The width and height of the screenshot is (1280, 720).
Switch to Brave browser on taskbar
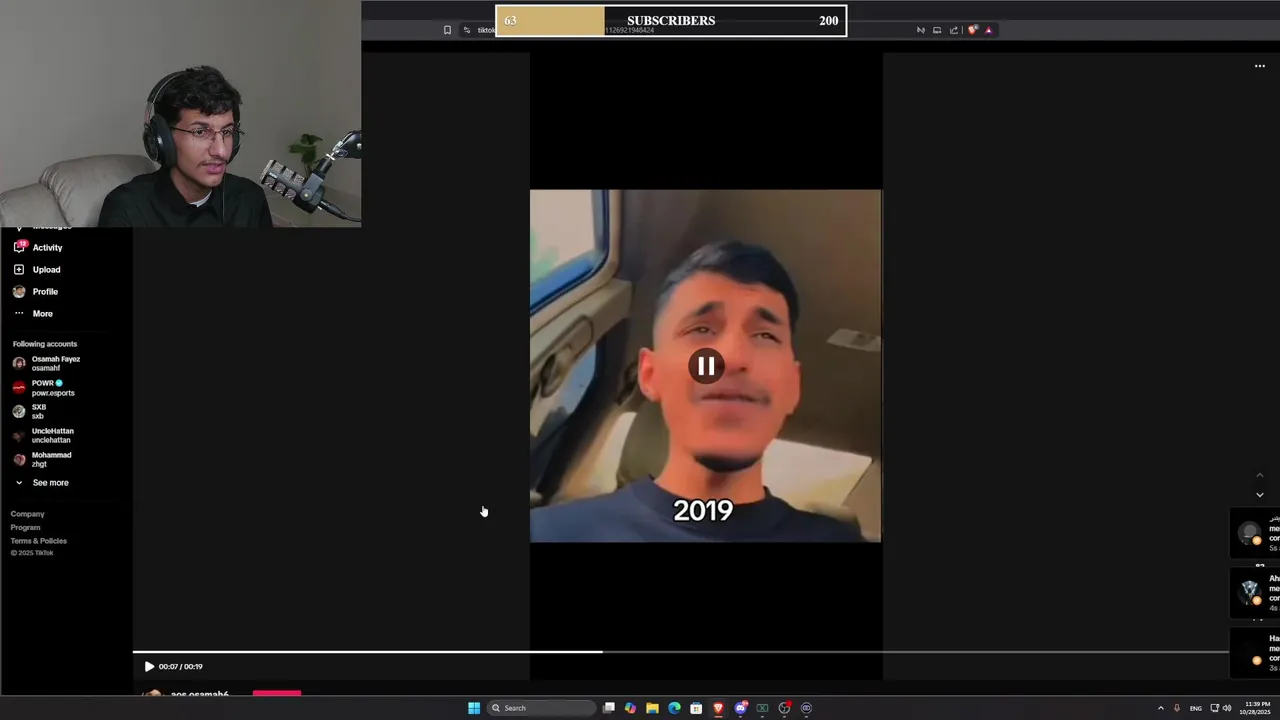718,708
